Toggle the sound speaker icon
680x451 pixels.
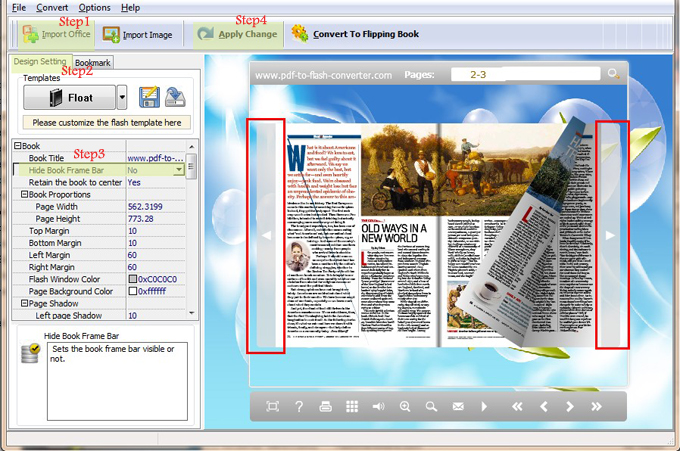click(x=378, y=406)
